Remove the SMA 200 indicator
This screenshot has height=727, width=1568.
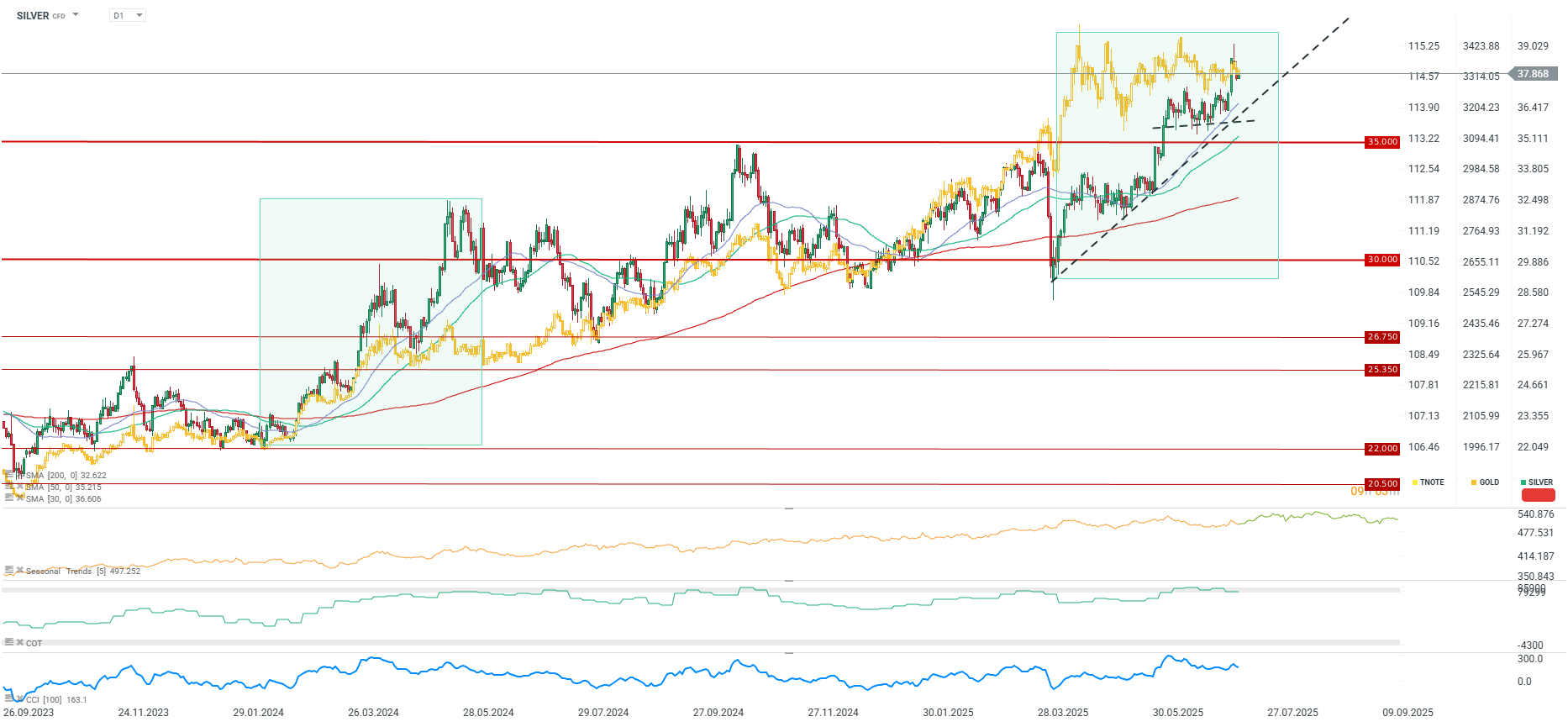[20, 475]
